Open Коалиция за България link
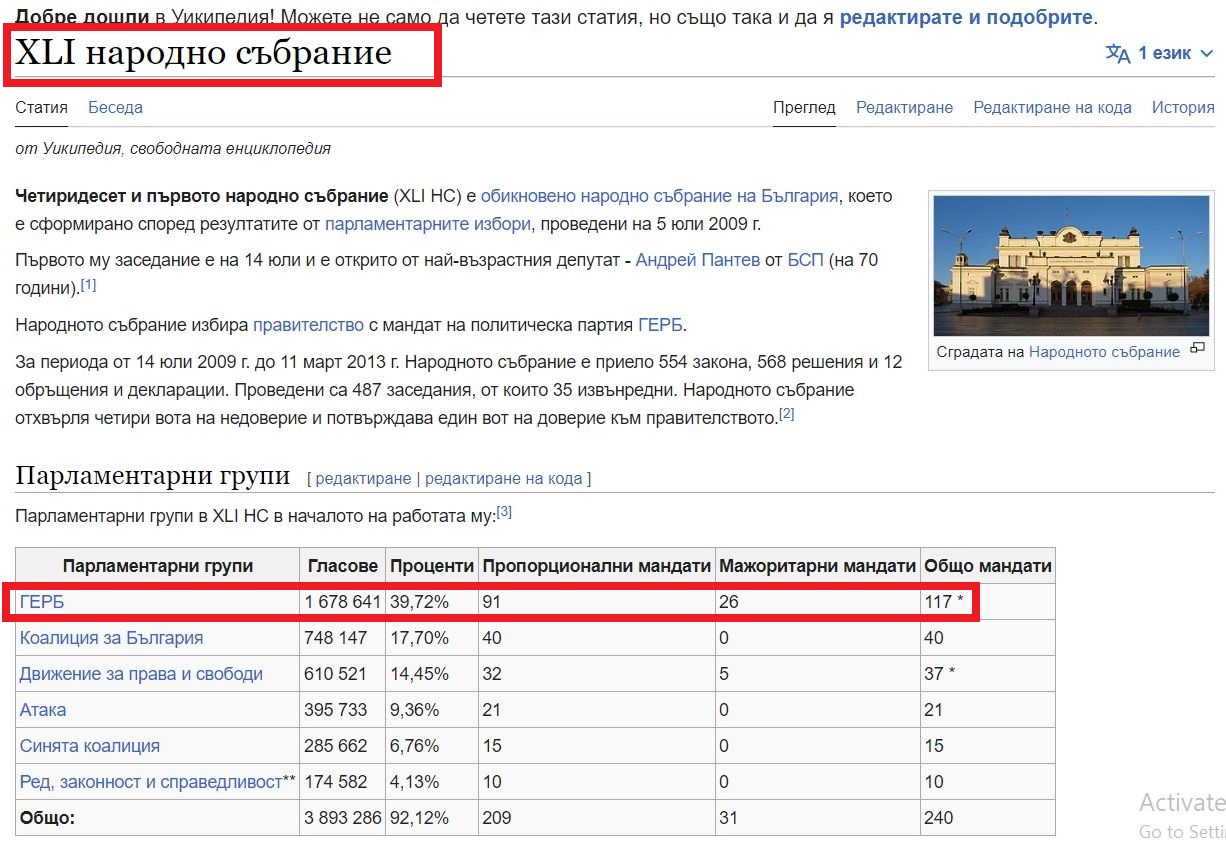This screenshot has width=1226, height=842. tap(111, 638)
